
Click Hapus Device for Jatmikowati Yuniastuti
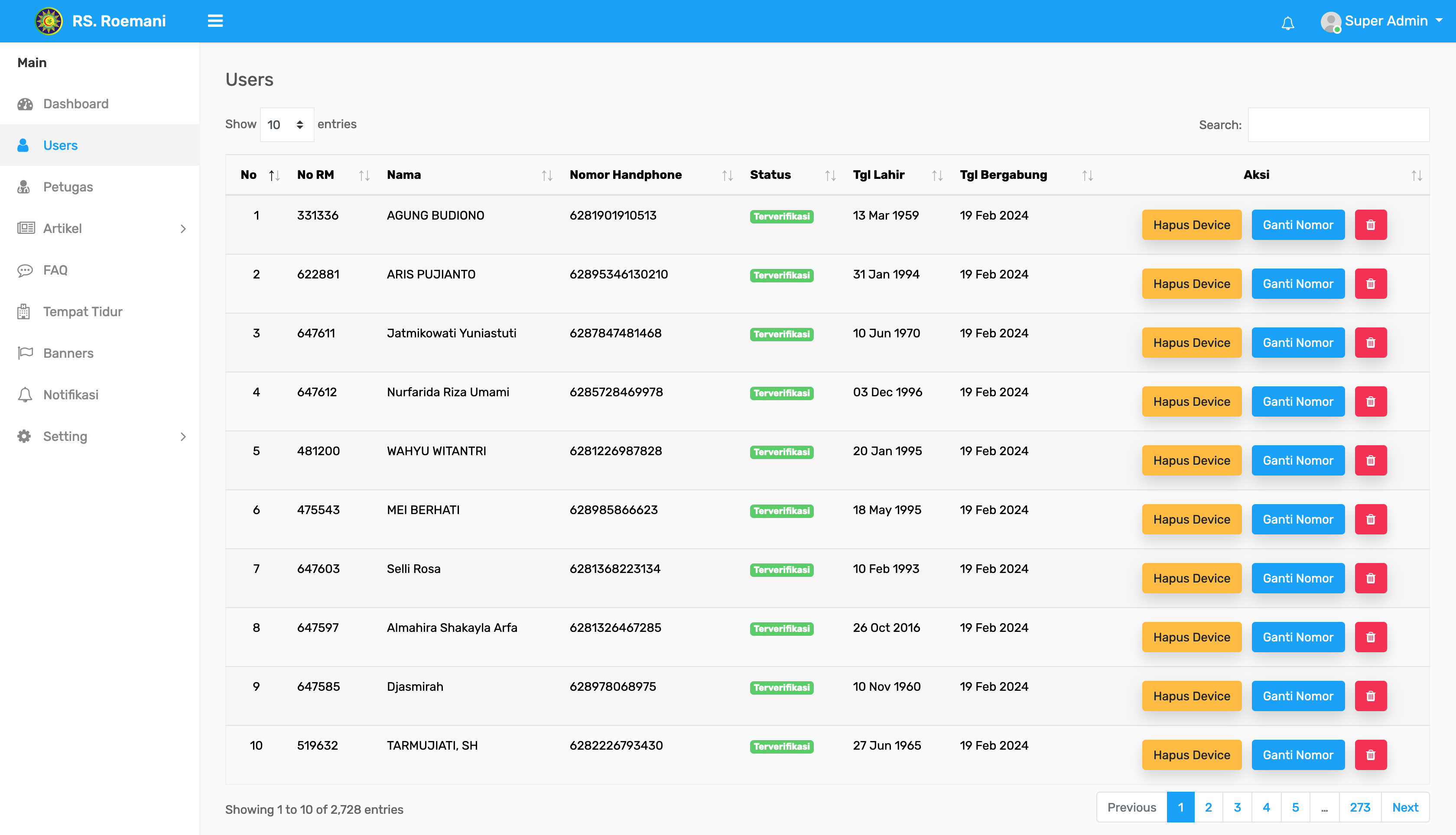[1192, 343]
